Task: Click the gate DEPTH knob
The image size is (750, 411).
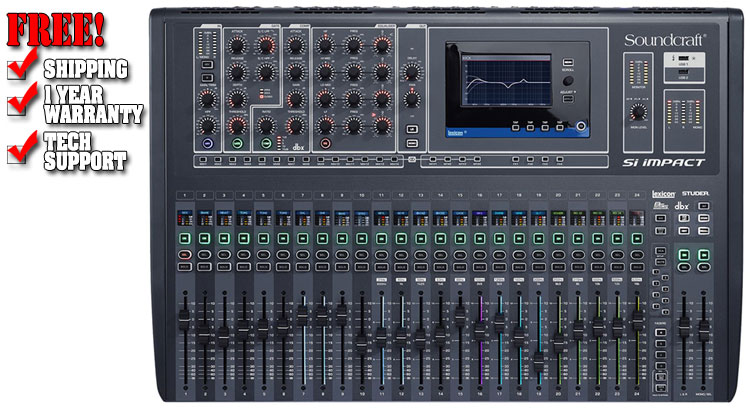Action: [237, 100]
